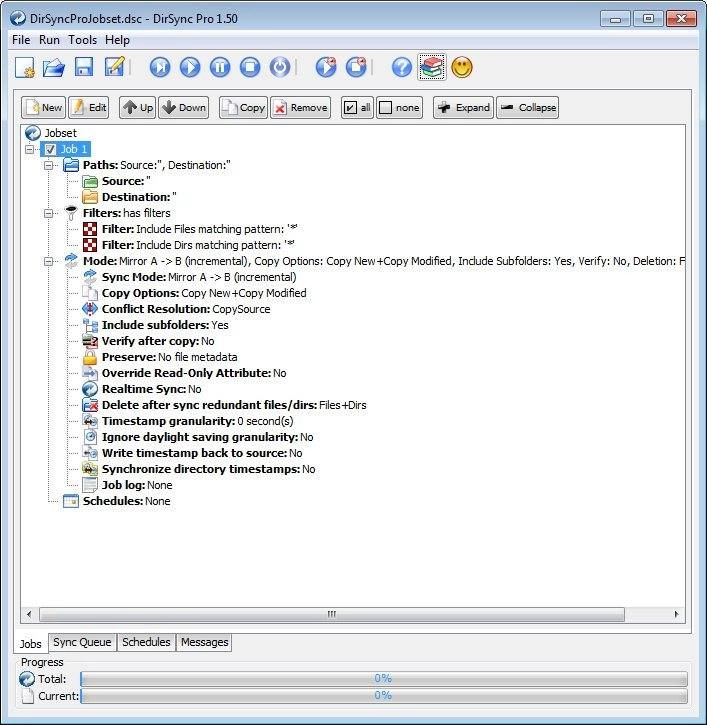The height and width of the screenshot is (725, 707).
Task: Check all jobs with the 'all' button
Action: pyautogui.click(x=357, y=108)
